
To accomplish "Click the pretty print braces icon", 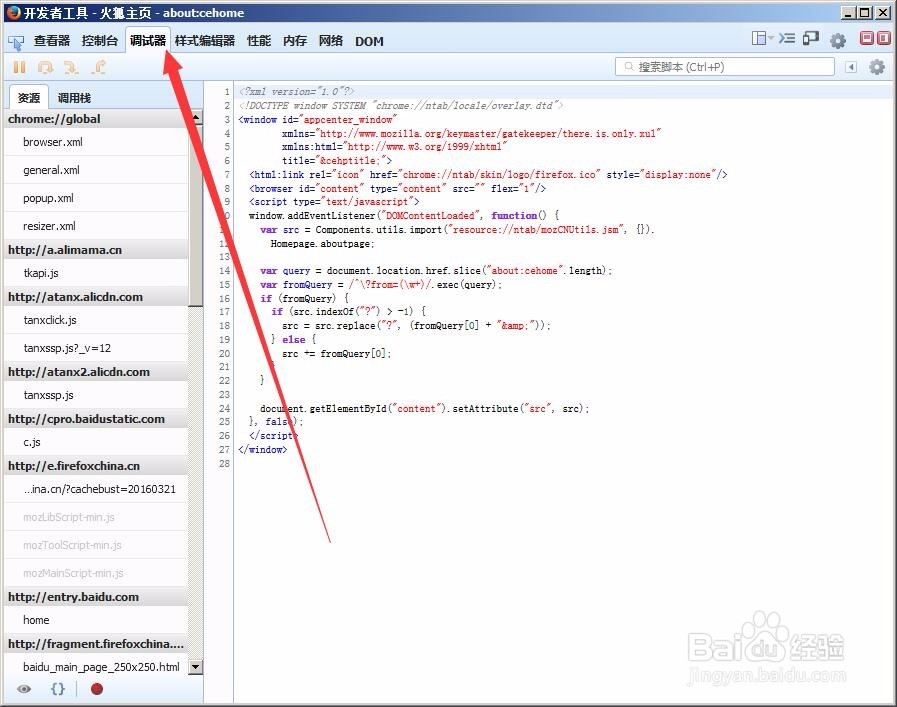I will 55,689.
